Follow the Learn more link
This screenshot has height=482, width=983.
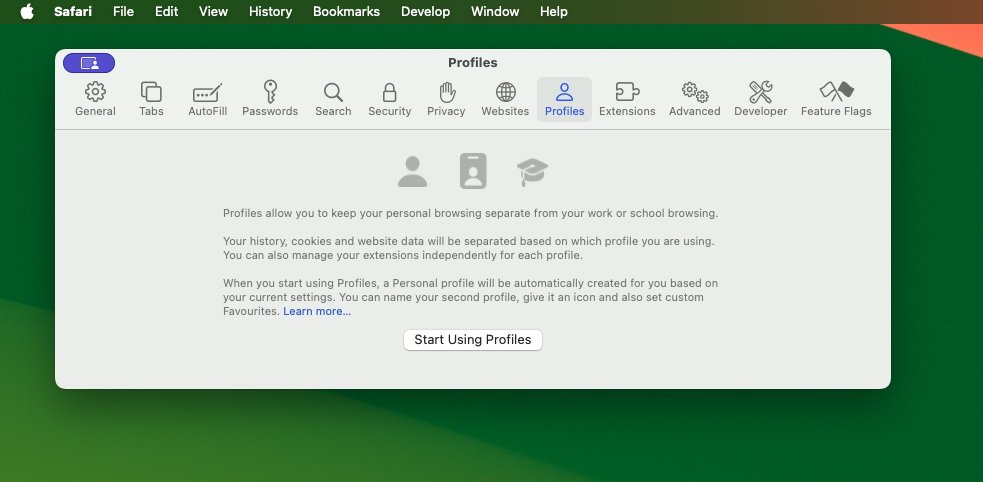click(x=317, y=312)
